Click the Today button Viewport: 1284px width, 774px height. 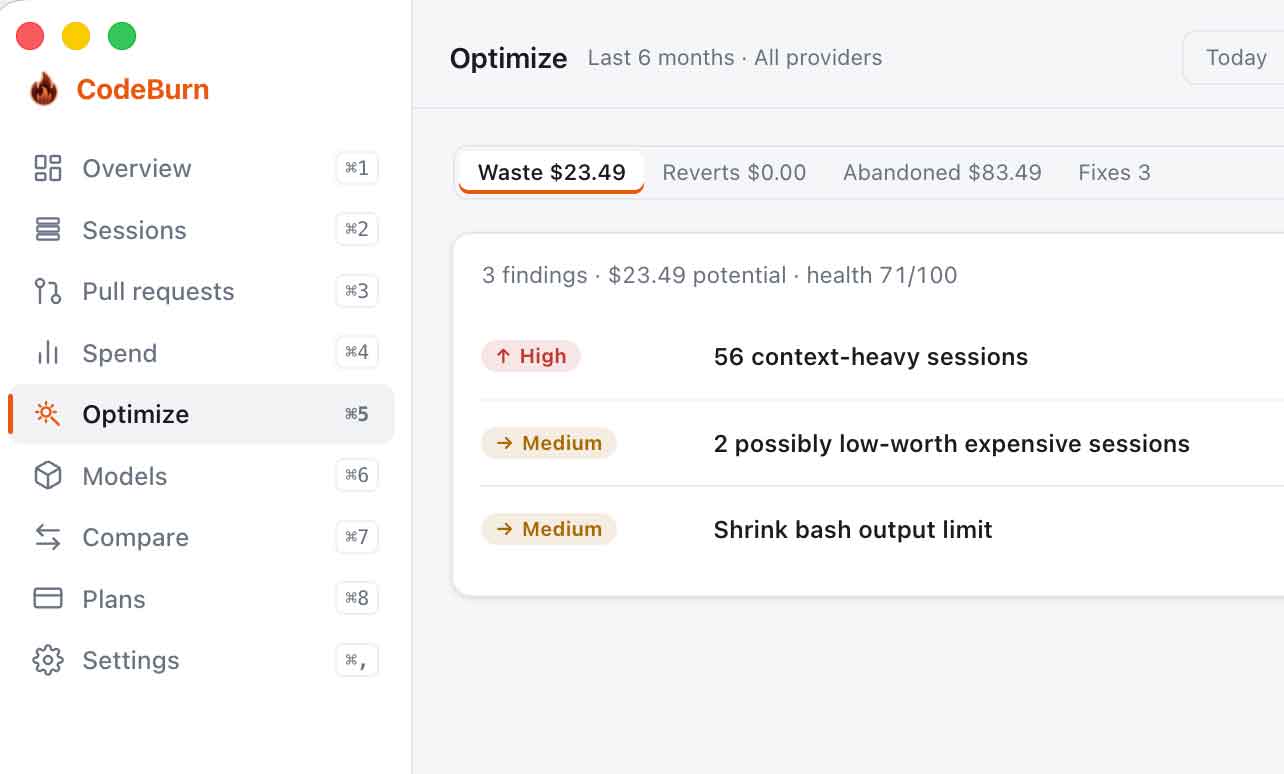click(1236, 58)
